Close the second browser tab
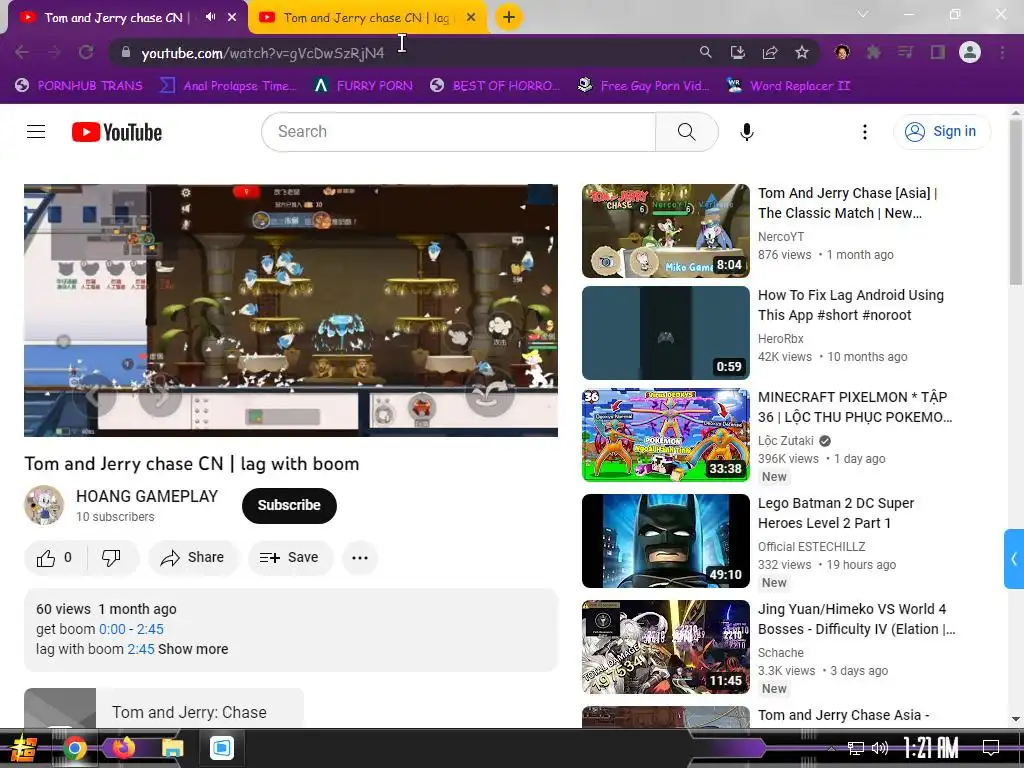 point(471,18)
